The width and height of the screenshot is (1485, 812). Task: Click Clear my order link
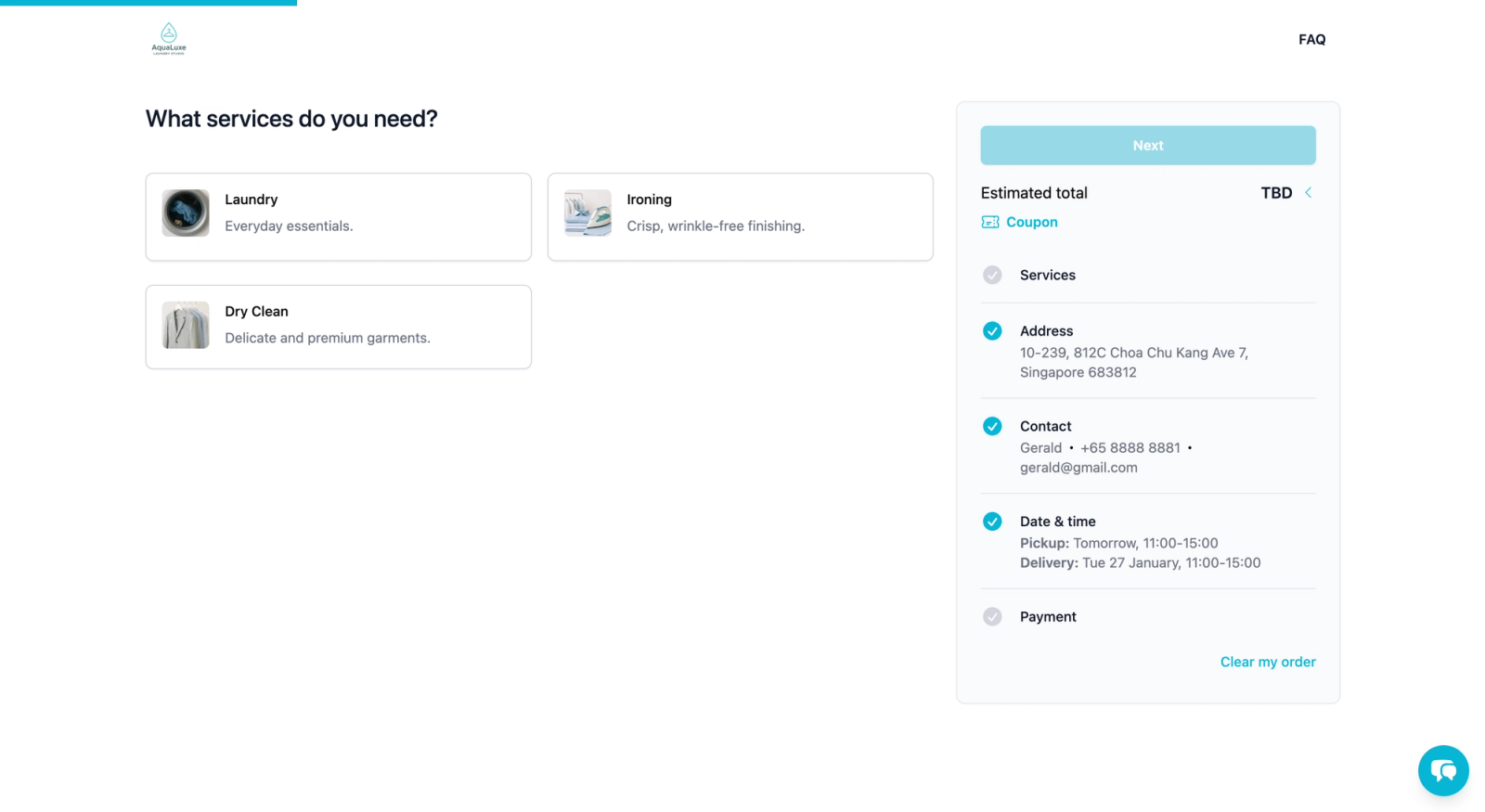pos(1268,662)
